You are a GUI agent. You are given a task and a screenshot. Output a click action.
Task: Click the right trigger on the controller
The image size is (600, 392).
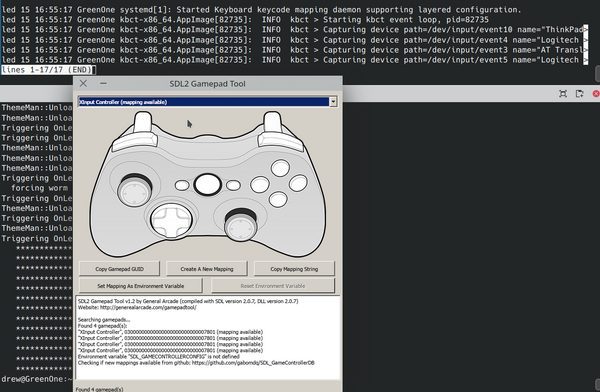(x=272, y=122)
